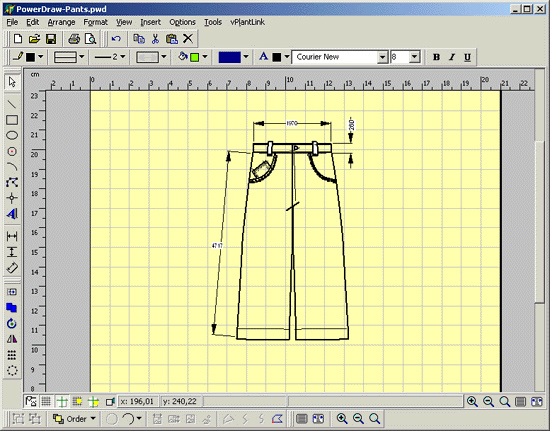Select the Ellipse tool
Viewport: 550px width, 431px height.
(x=12, y=135)
